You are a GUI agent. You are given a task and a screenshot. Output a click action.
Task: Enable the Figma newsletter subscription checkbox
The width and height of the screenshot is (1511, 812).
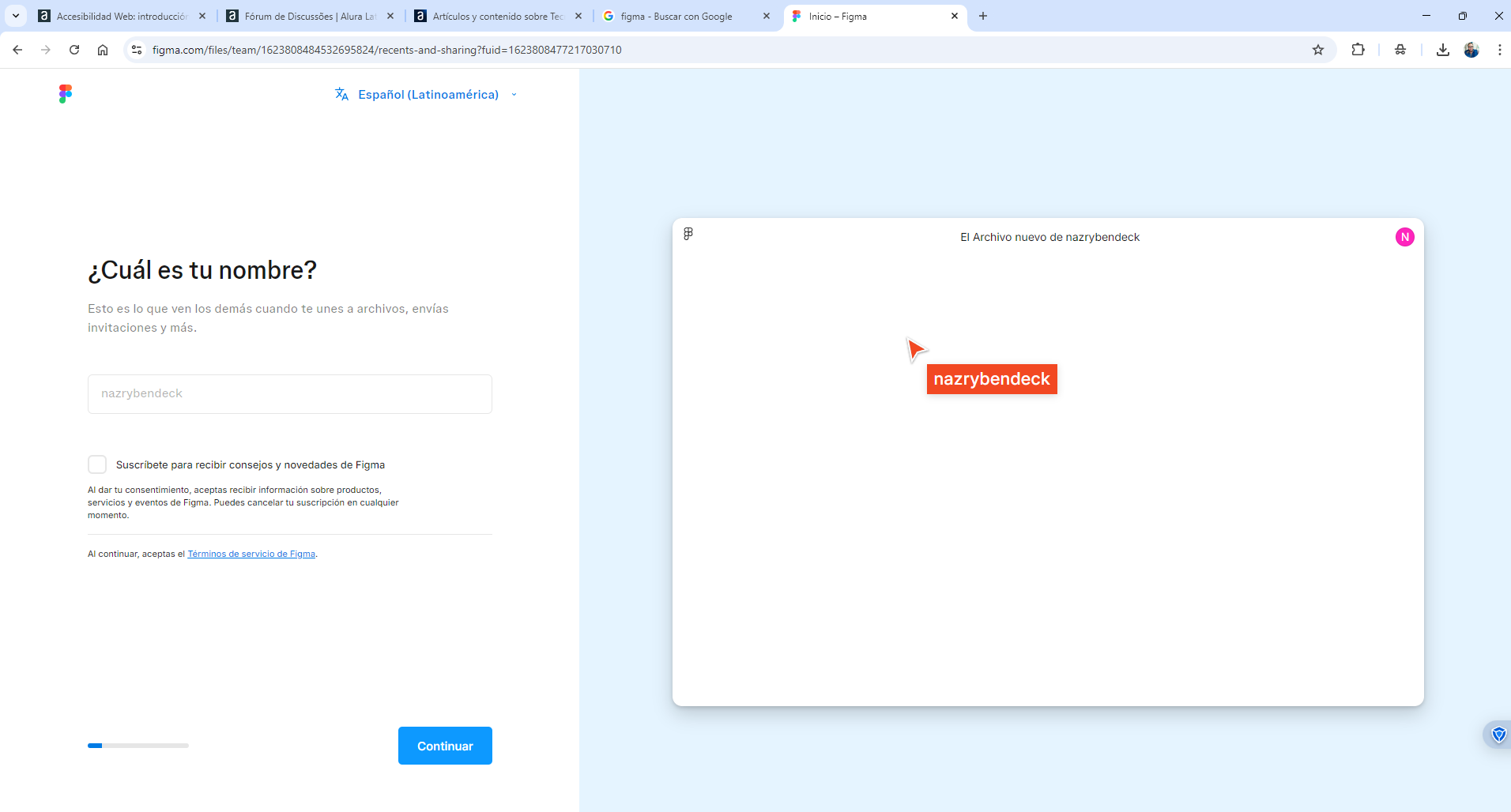[x=97, y=464]
